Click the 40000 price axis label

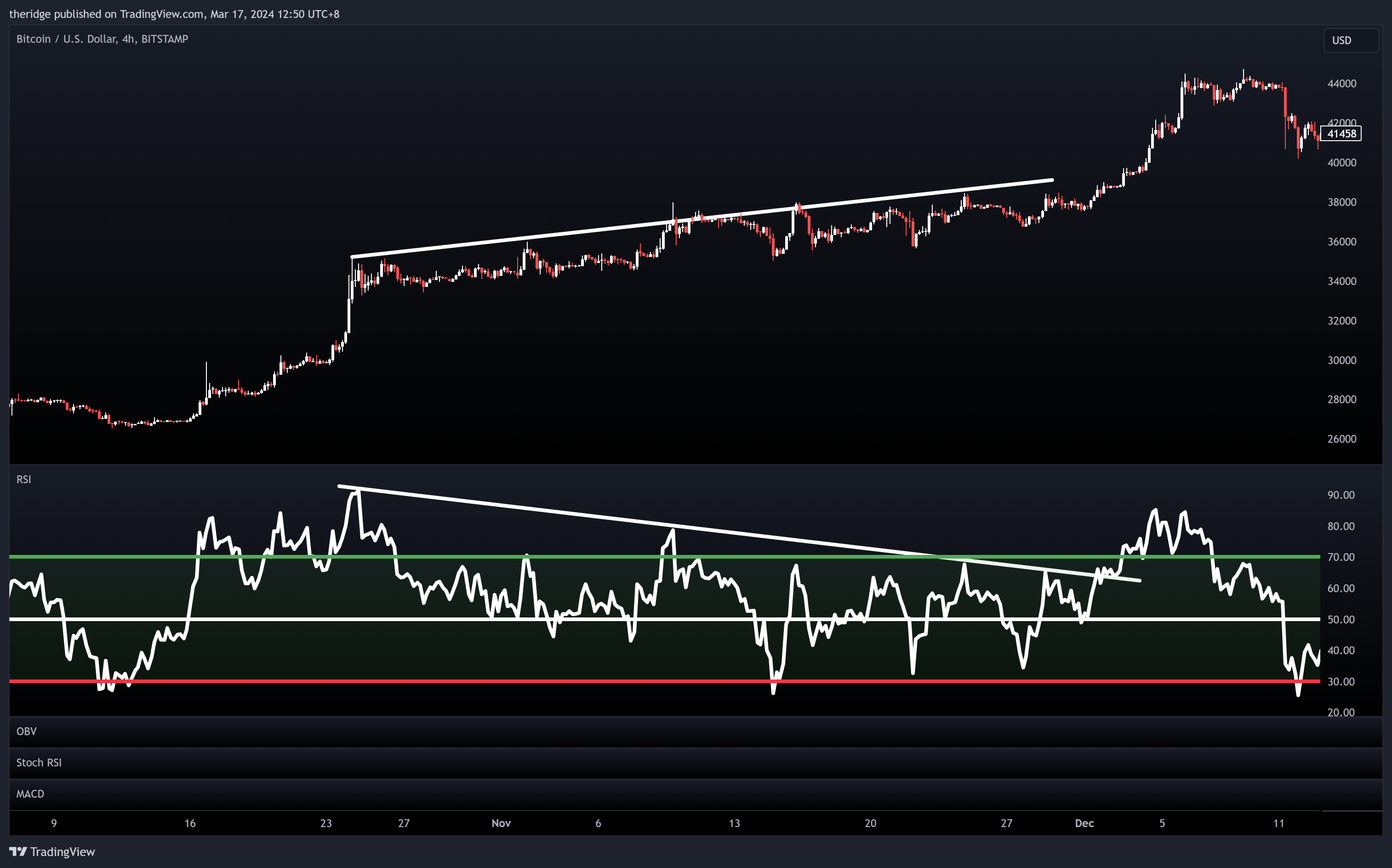tap(1341, 162)
